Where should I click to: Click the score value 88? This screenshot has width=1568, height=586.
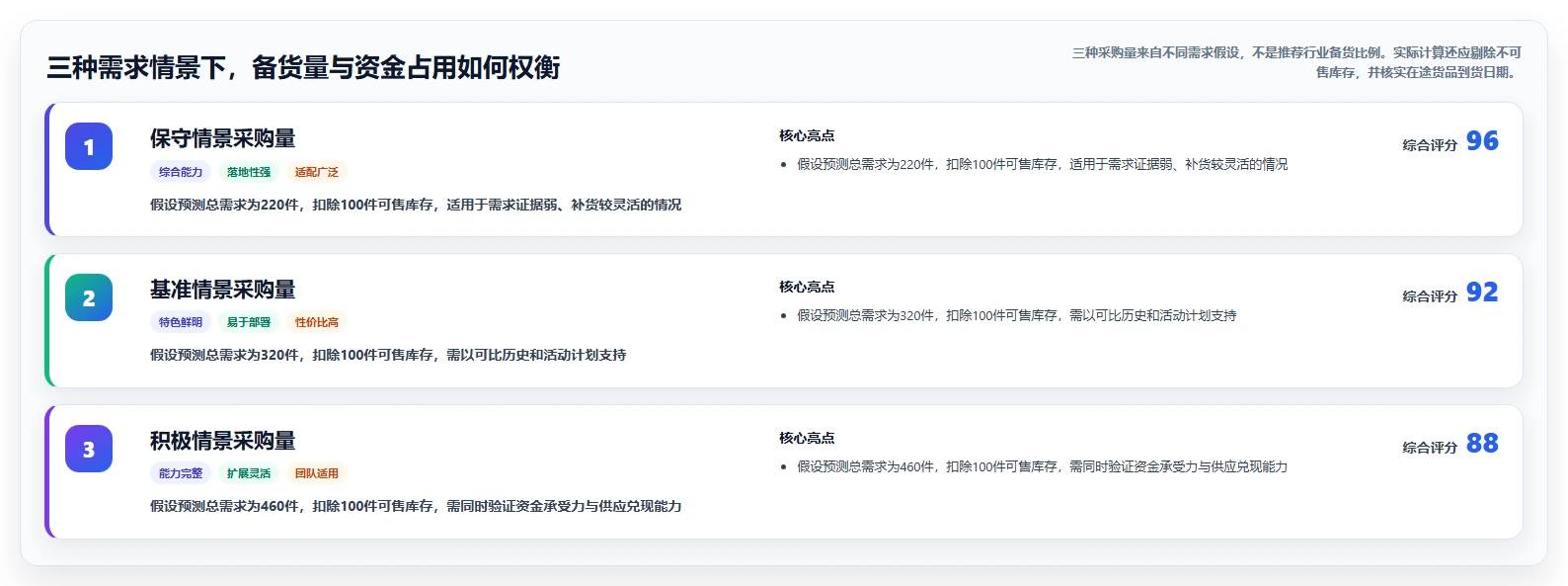[x=1482, y=444]
